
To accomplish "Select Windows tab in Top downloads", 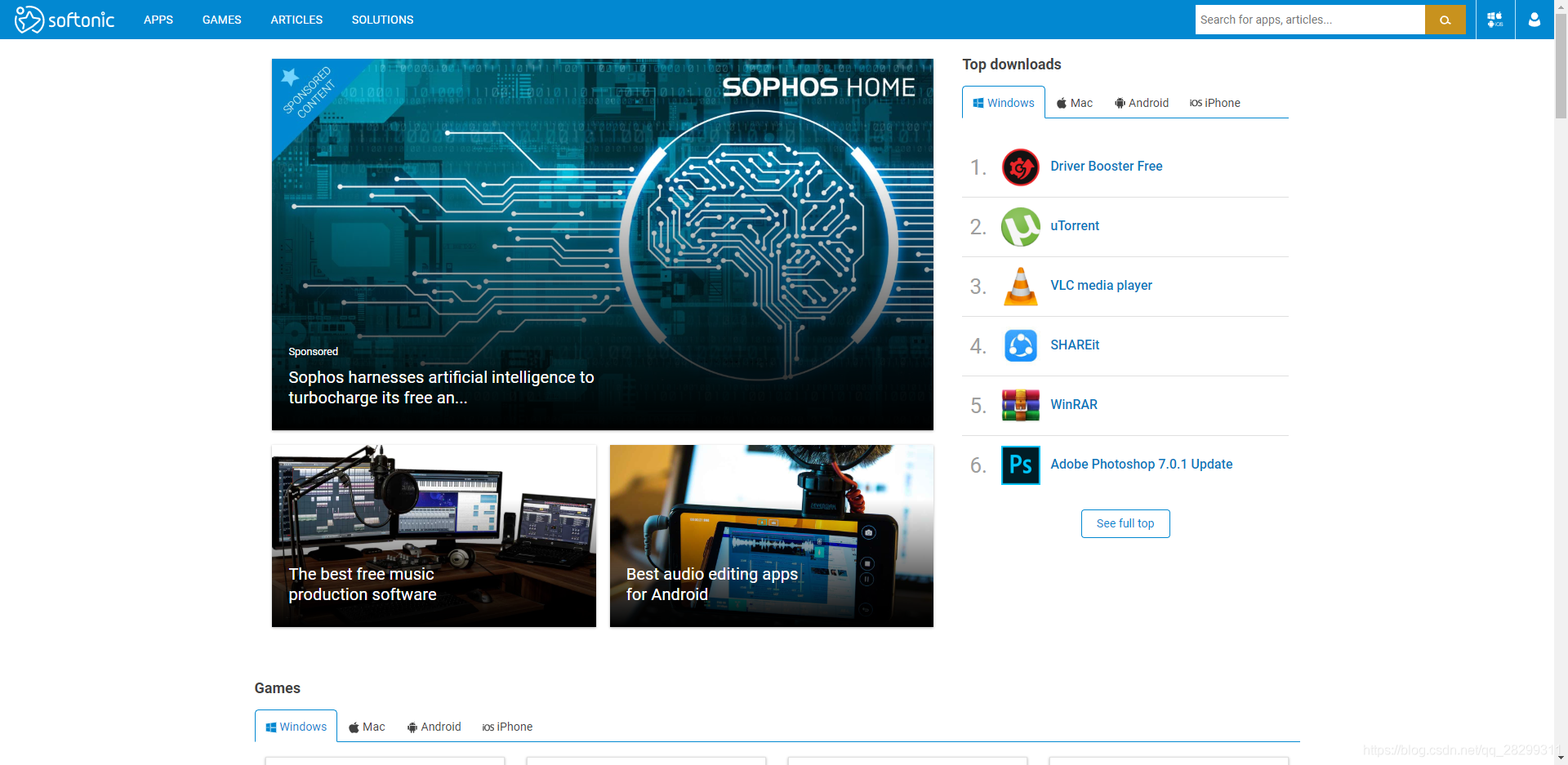I will [1004, 103].
